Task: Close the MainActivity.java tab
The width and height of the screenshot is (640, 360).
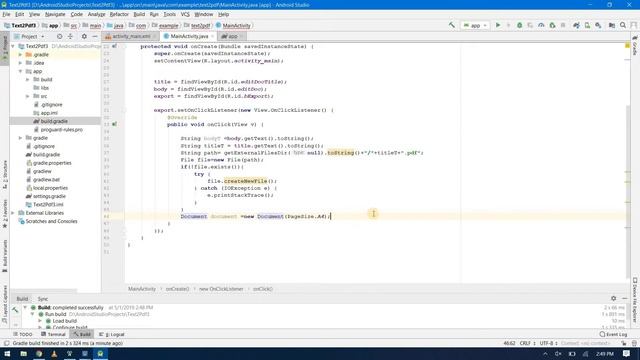Action: click(x=213, y=36)
